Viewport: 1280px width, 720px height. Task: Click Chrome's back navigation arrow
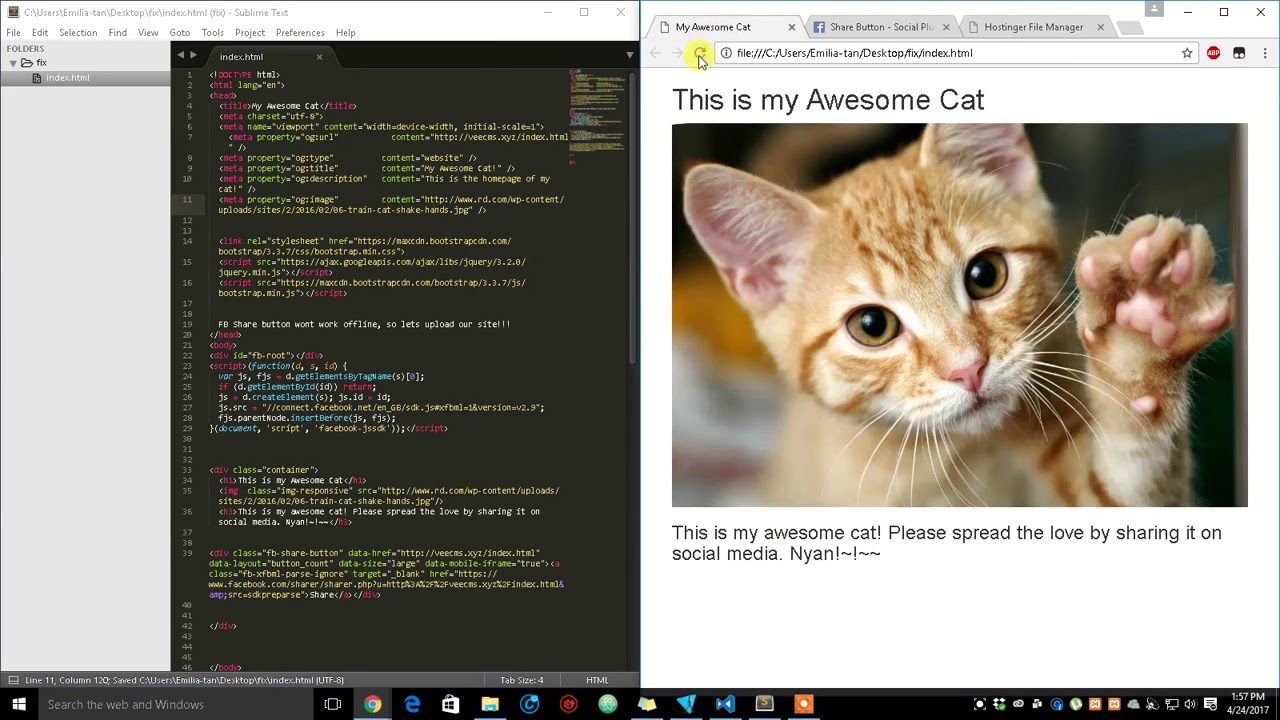click(x=654, y=53)
